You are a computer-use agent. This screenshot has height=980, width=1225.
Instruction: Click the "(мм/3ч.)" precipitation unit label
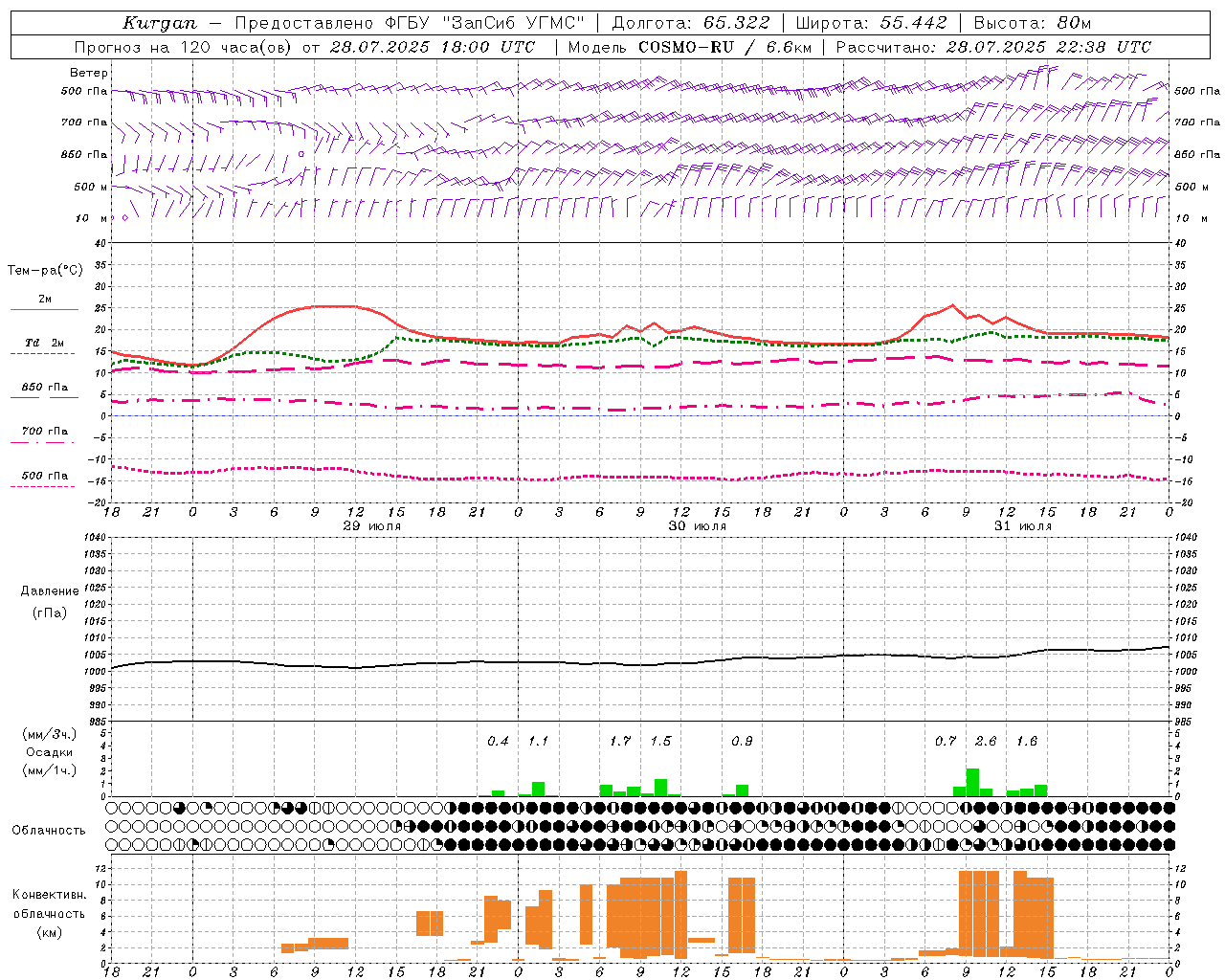point(49,734)
